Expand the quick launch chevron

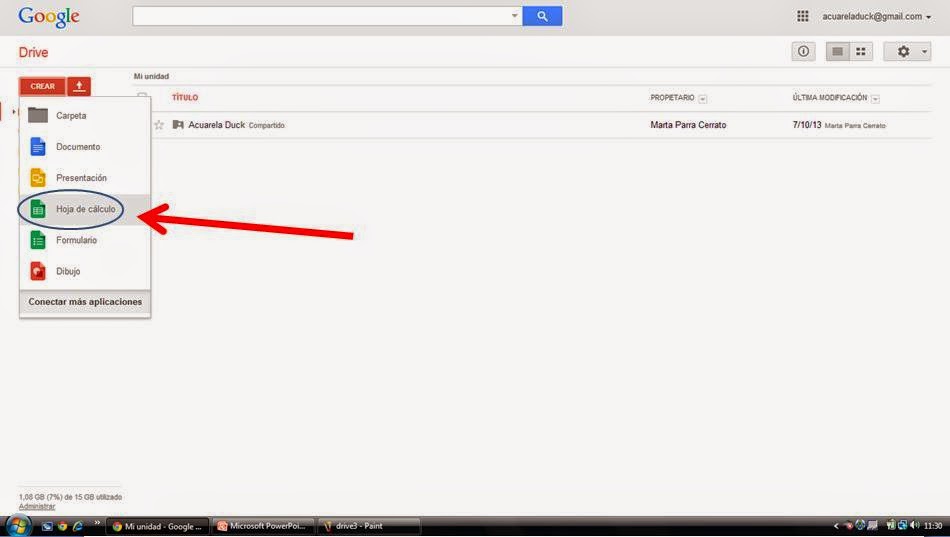(97, 522)
